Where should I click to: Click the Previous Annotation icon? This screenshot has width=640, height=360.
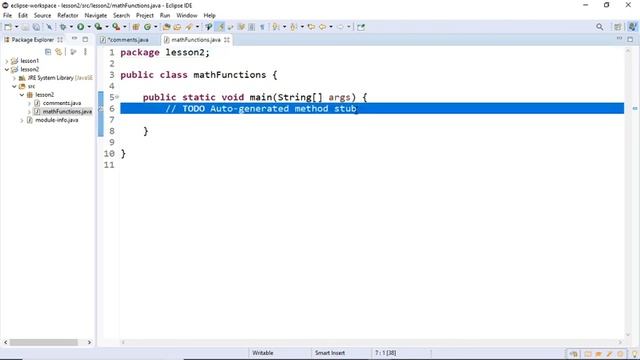pyautogui.click(x=293, y=27)
